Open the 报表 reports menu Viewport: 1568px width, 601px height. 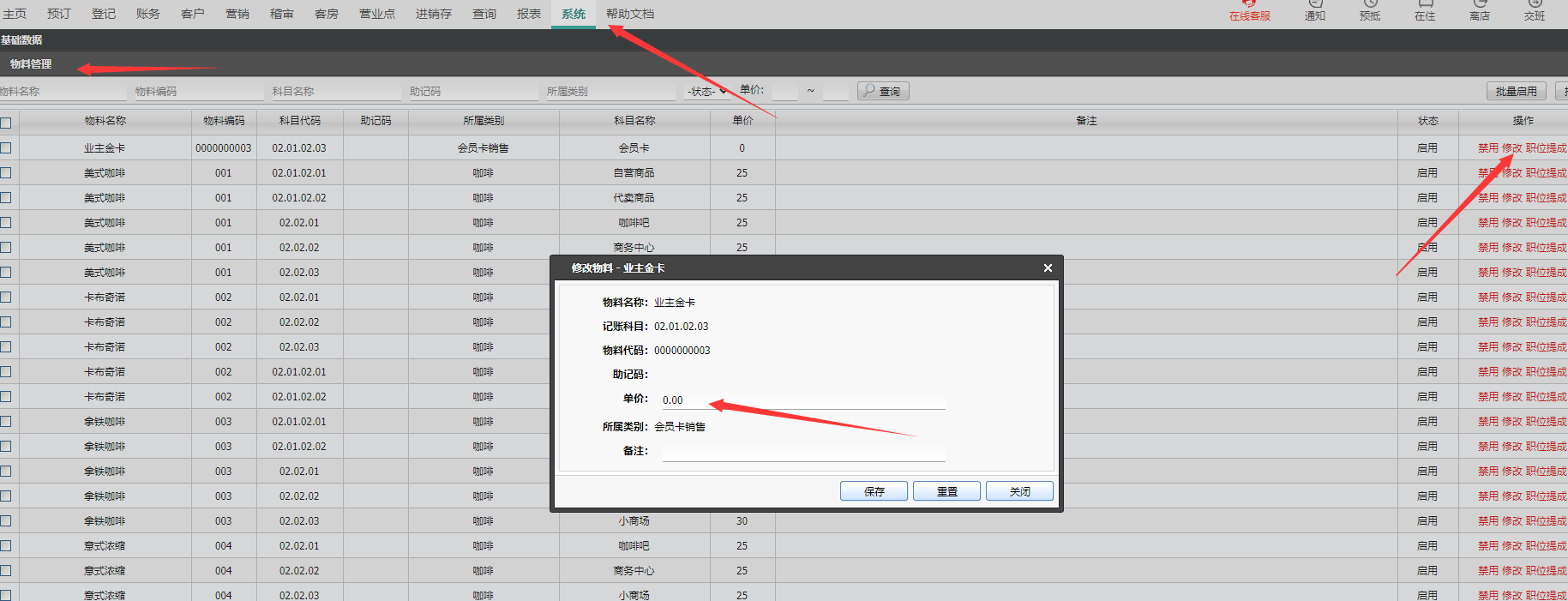[529, 14]
